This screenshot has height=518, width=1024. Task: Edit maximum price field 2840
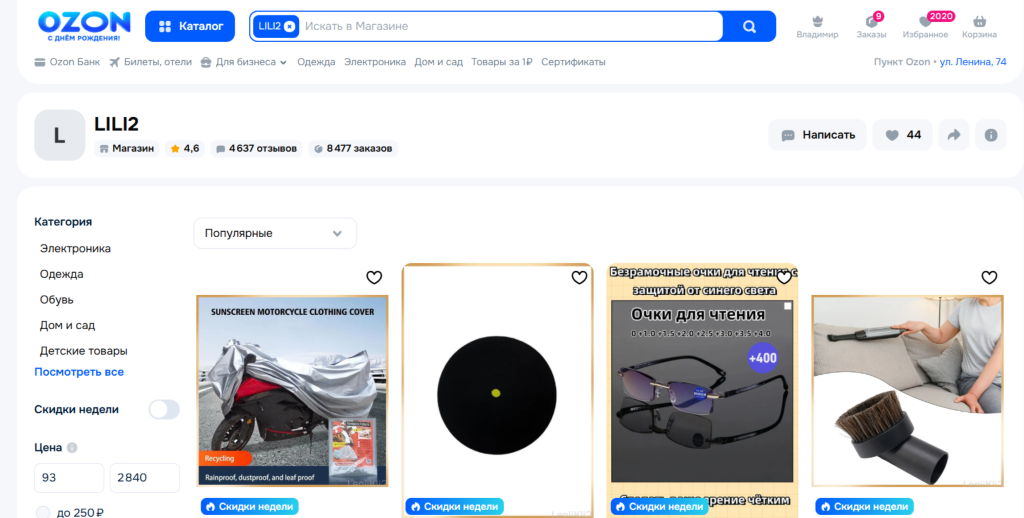tap(144, 478)
